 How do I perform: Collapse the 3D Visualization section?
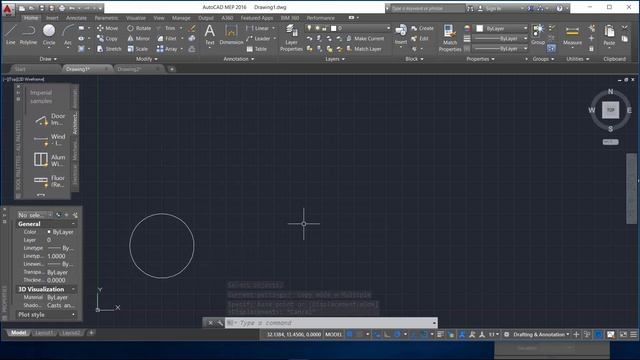click(x=73, y=289)
